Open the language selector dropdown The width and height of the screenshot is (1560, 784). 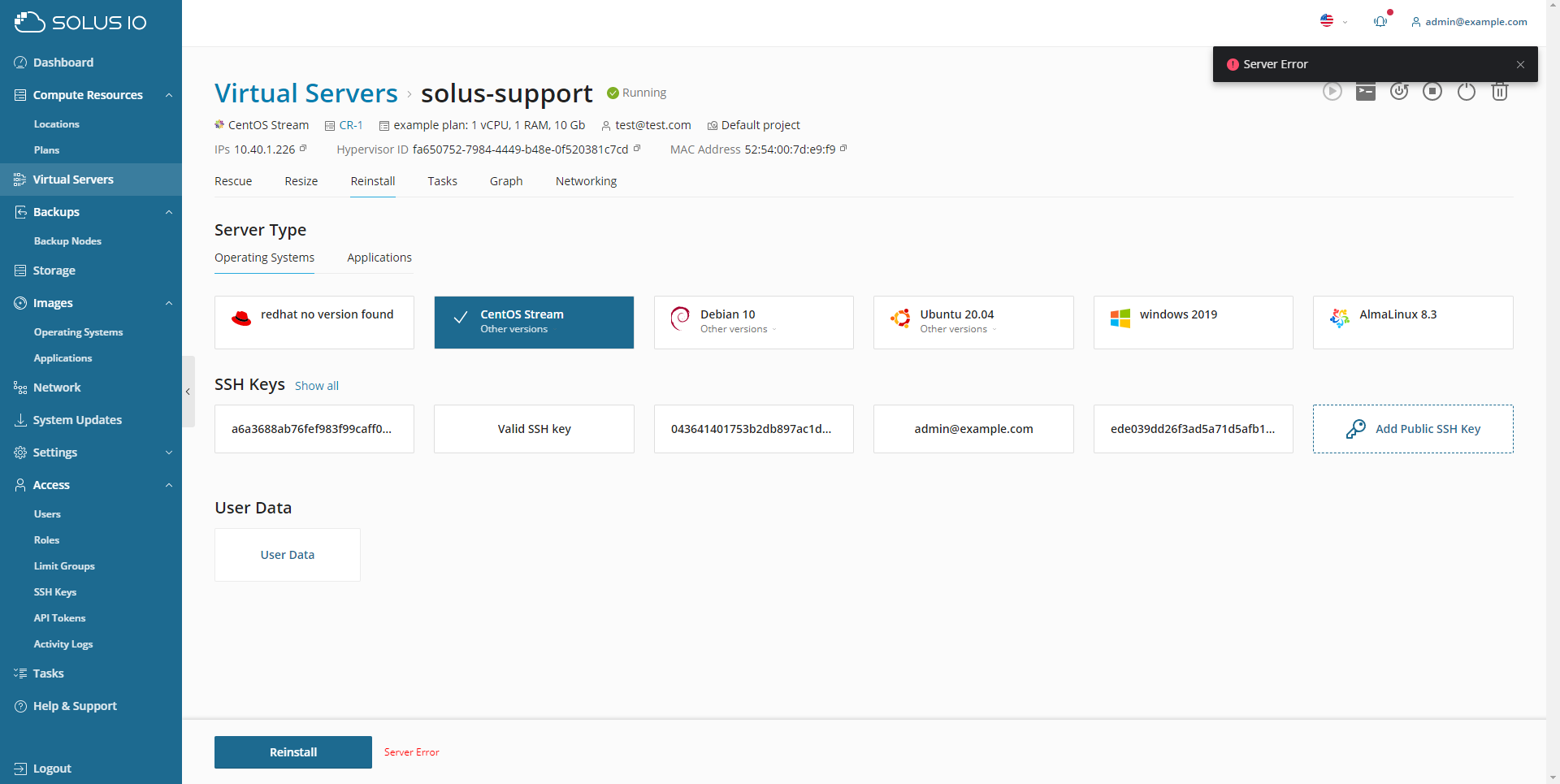[x=1333, y=21]
